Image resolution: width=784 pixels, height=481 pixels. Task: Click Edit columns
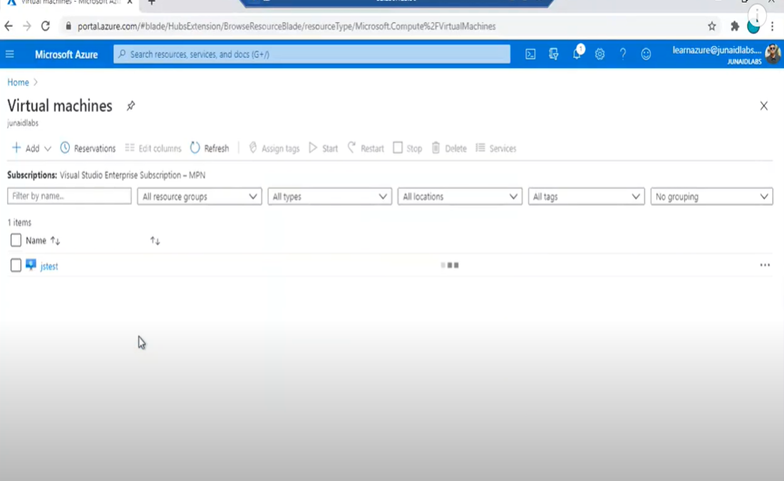153,148
